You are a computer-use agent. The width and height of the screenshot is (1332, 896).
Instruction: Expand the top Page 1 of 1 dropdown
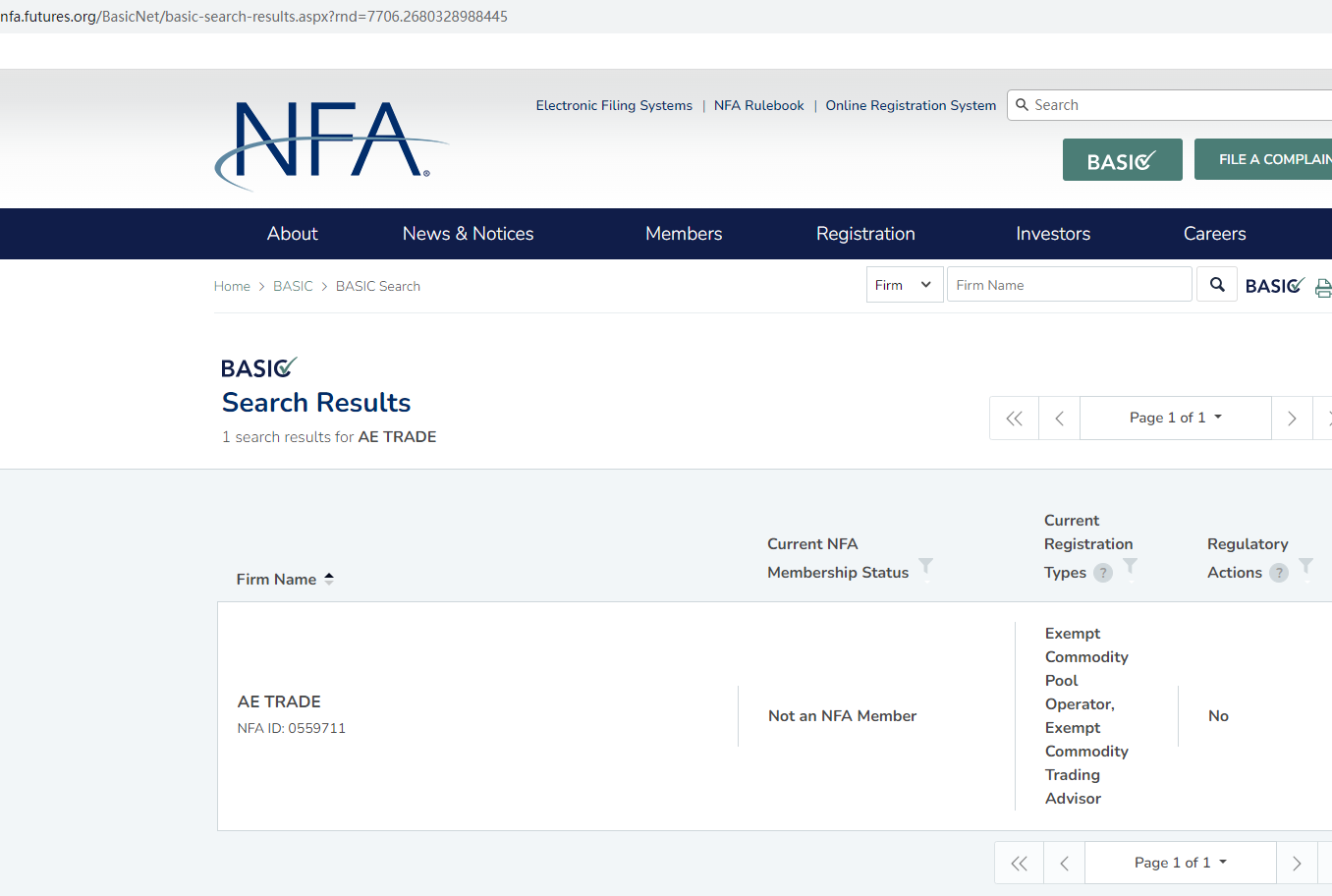point(1175,418)
